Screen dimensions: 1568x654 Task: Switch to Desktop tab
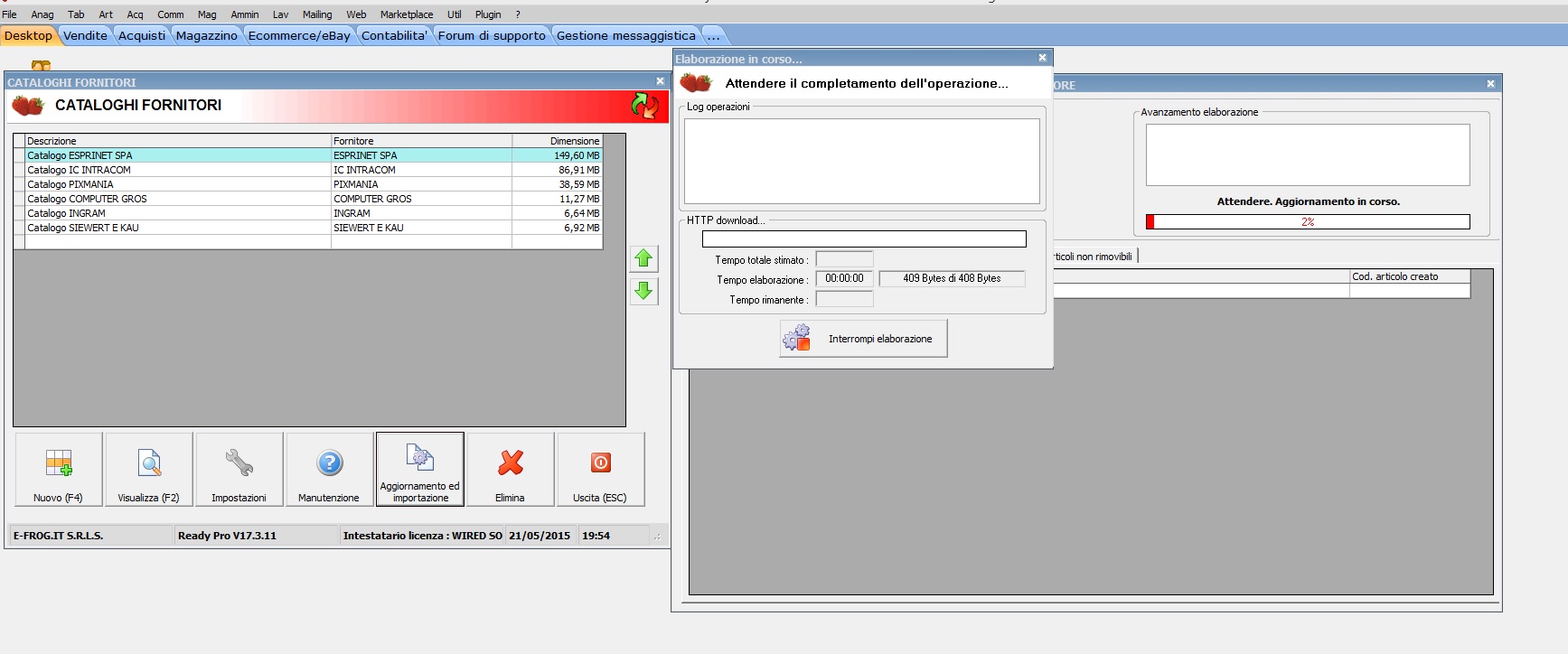tap(29, 36)
